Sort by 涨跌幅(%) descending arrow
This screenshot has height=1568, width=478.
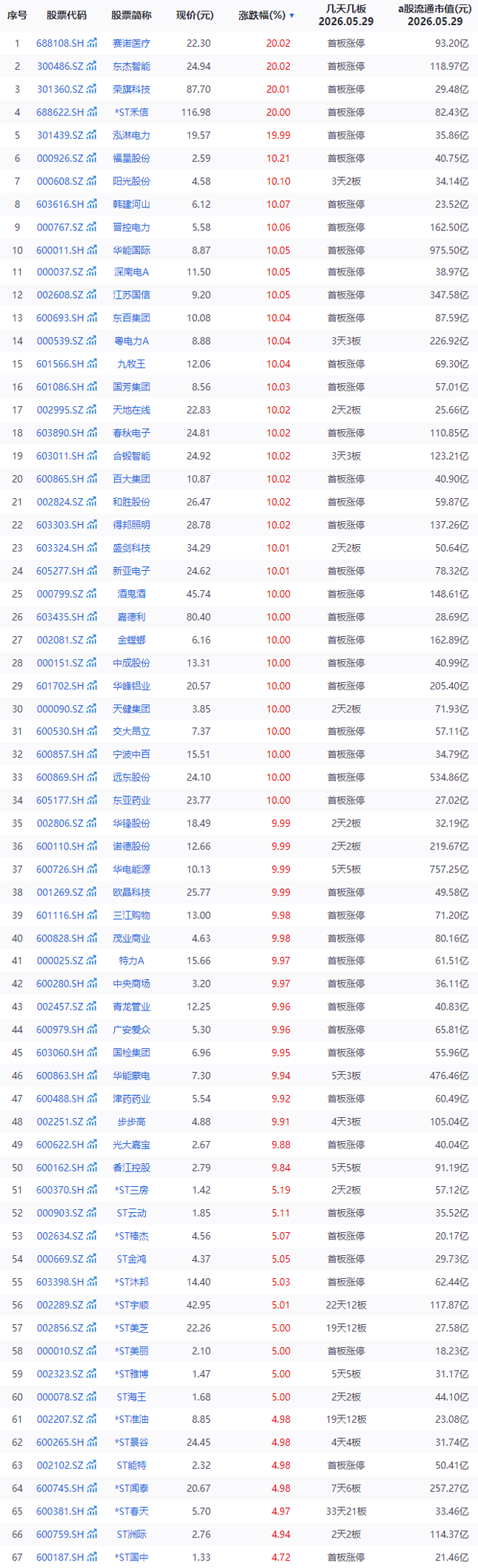(x=292, y=16)
